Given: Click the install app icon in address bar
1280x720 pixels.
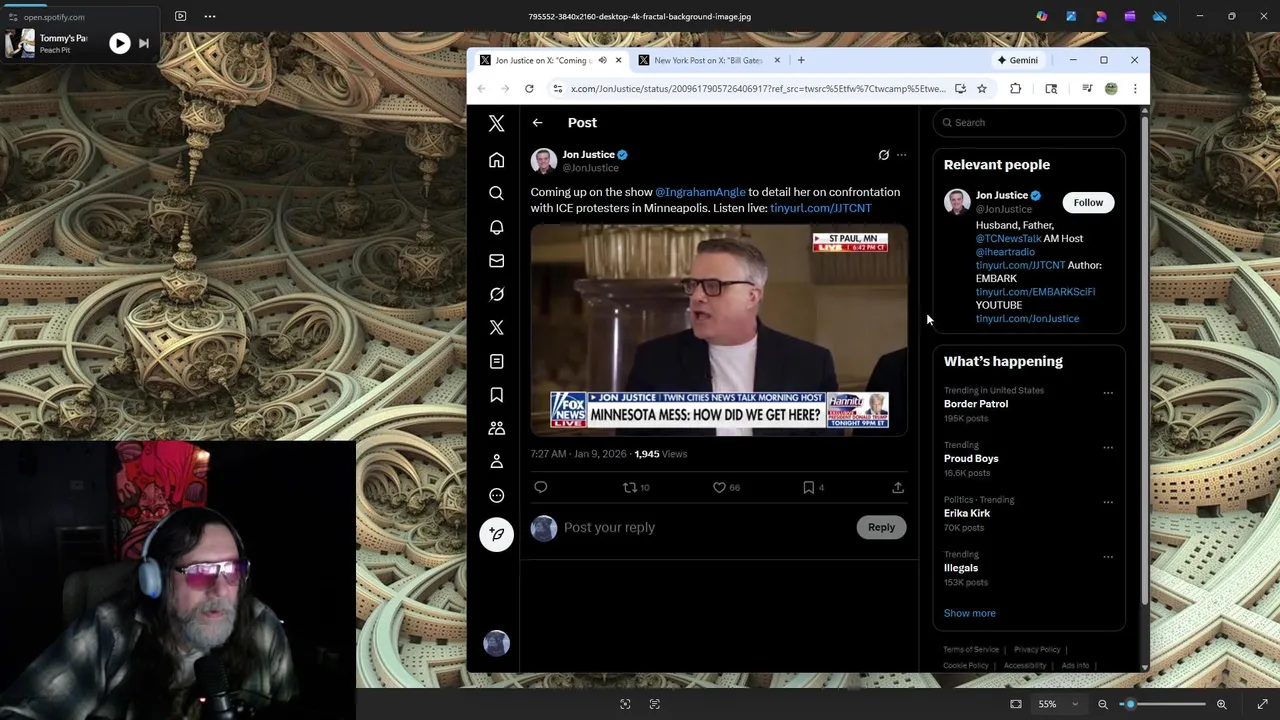Looking at the screenshot, I should (960, 88).
